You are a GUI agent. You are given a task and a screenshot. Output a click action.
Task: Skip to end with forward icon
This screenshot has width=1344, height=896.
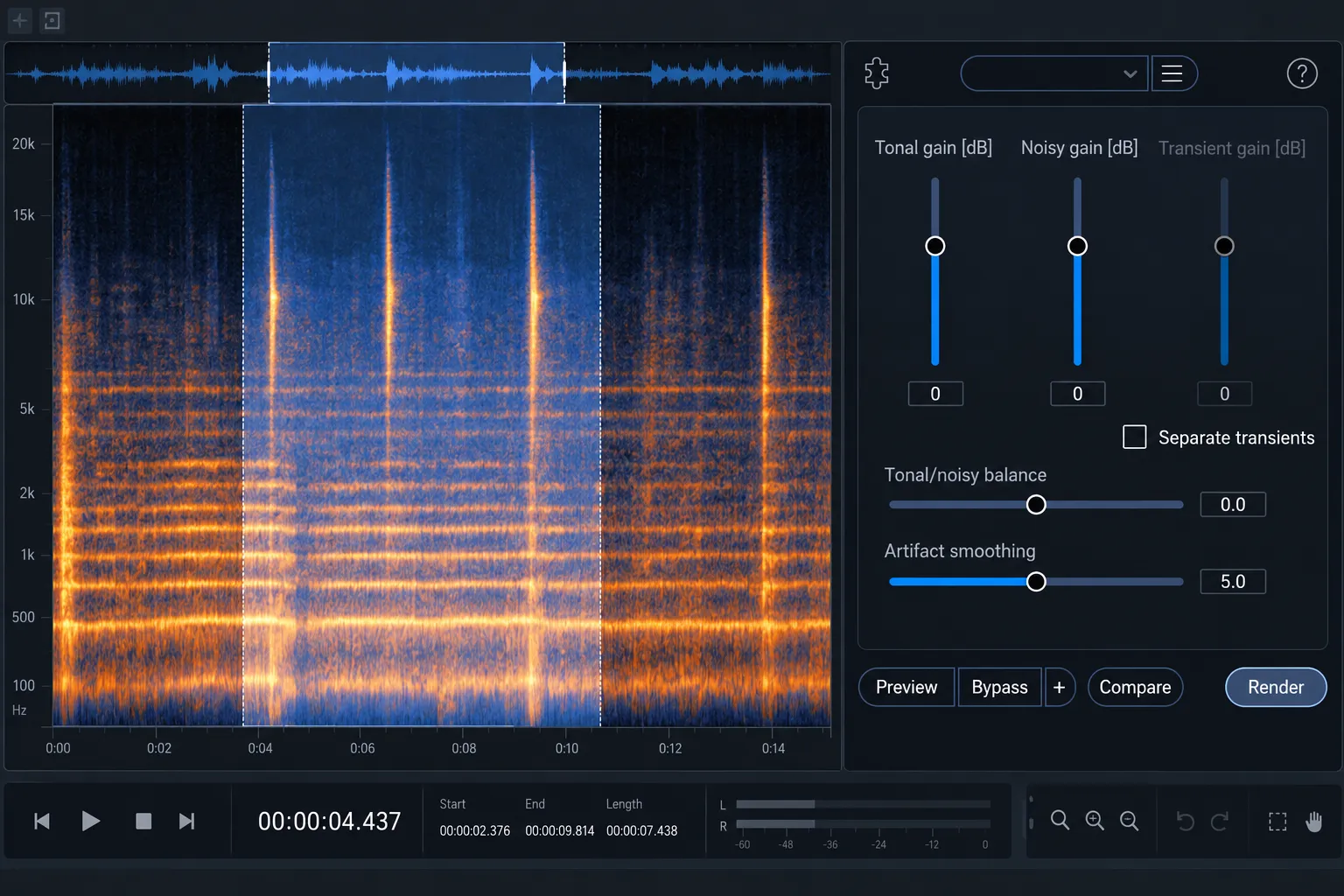click(x=186, y=821)
